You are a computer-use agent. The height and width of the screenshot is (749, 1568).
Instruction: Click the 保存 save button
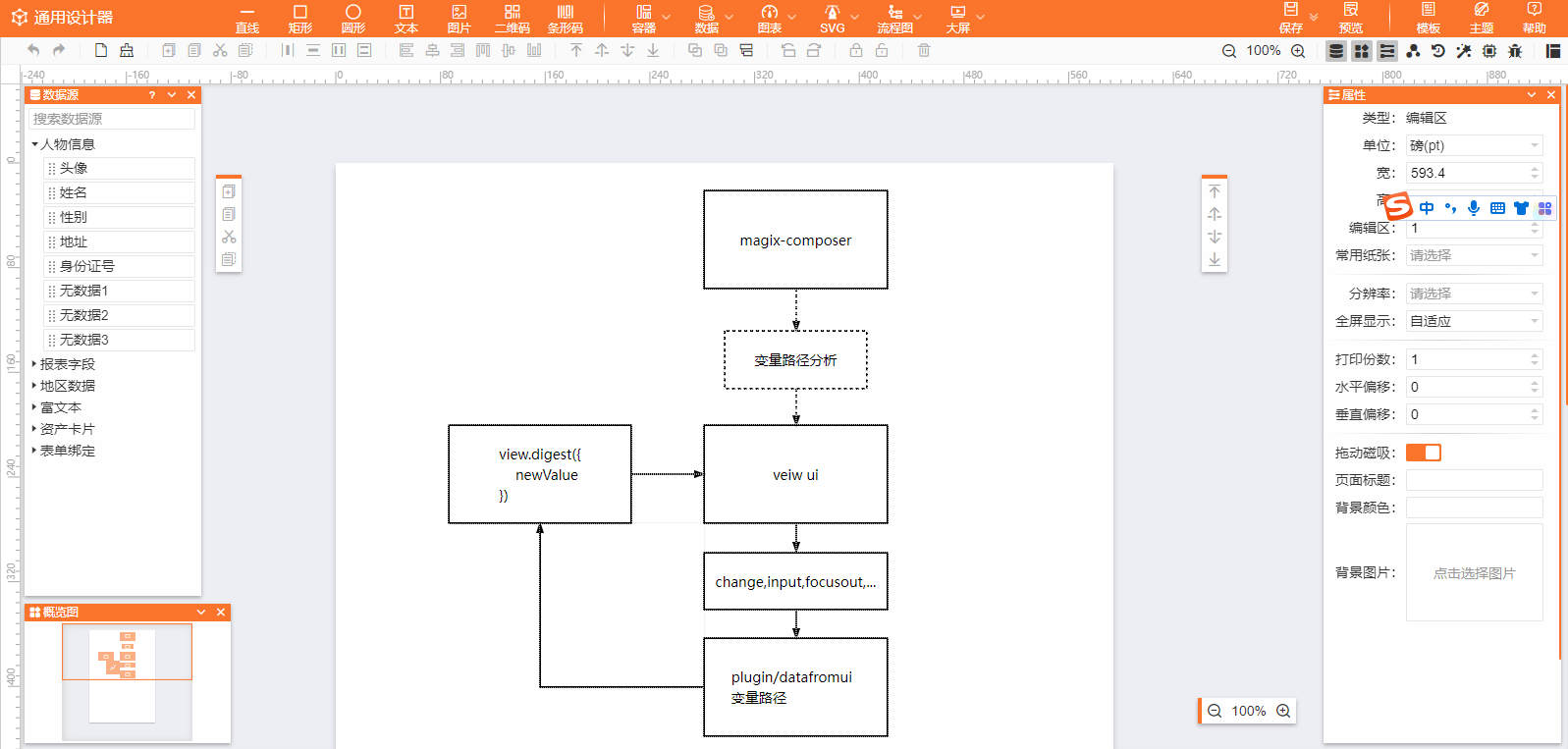point(1291,19)
